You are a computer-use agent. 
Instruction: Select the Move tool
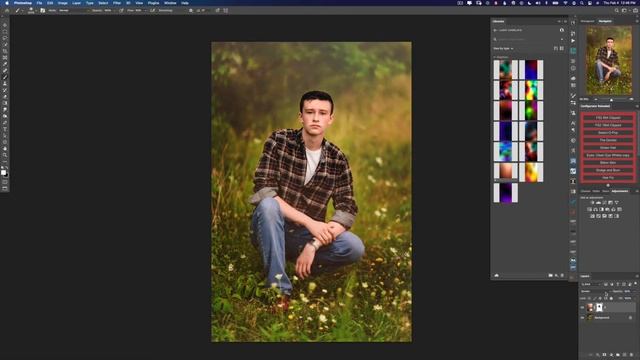(5, 25)
